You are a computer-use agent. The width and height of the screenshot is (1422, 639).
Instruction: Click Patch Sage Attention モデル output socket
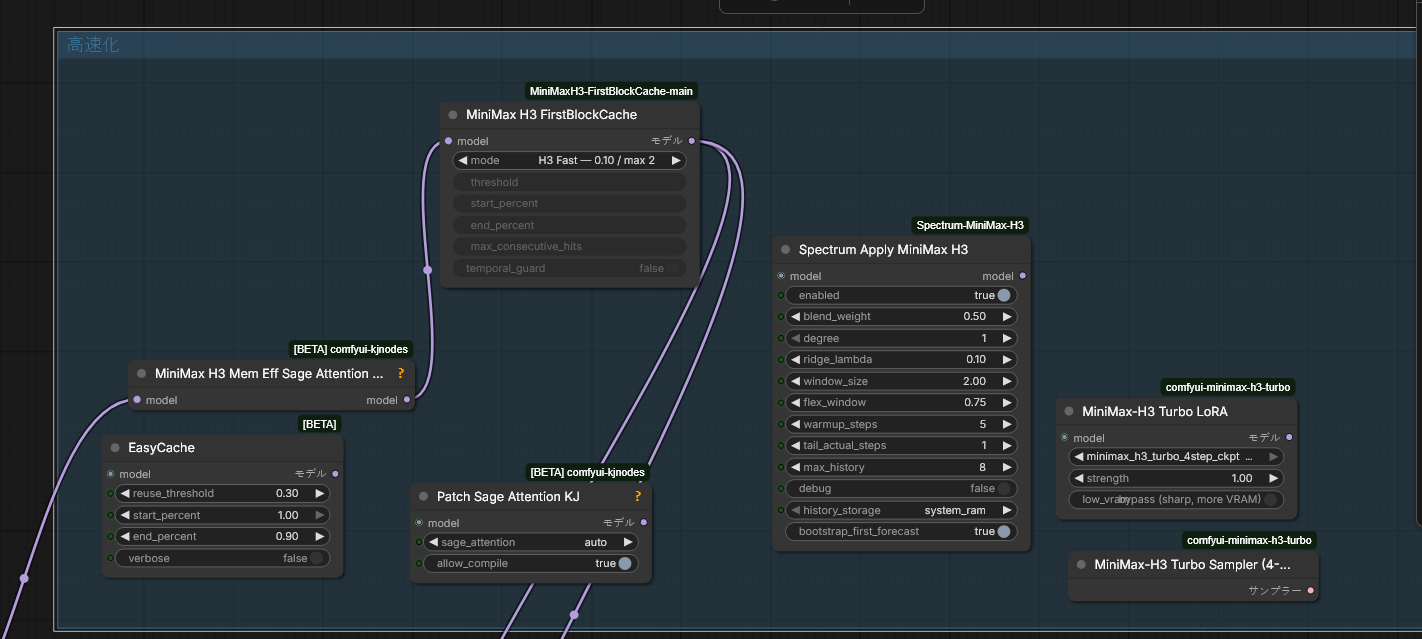point(643,523)
